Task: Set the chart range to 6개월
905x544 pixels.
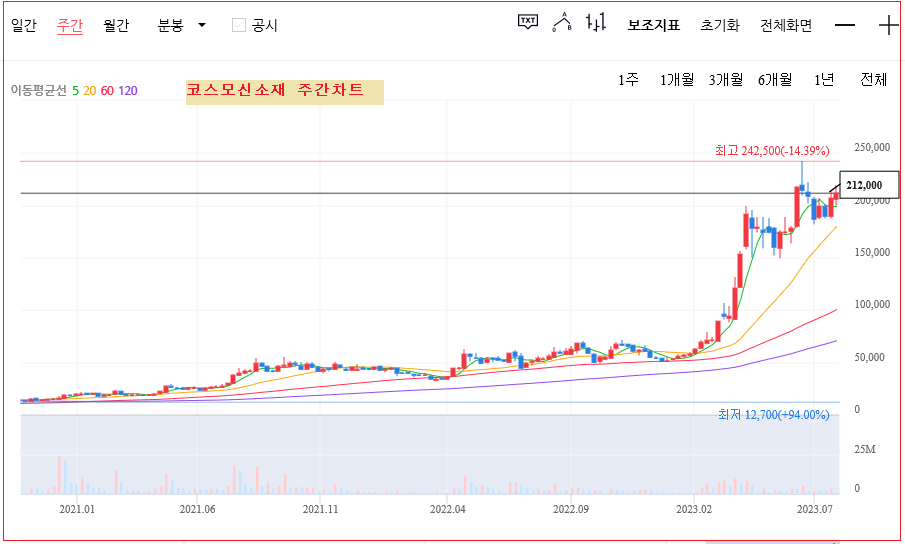Action: click(775, 80)
